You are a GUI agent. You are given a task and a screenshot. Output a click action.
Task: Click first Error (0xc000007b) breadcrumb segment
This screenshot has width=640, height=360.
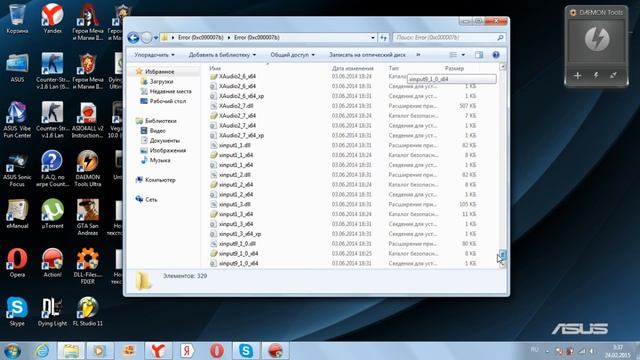[200, 38]
